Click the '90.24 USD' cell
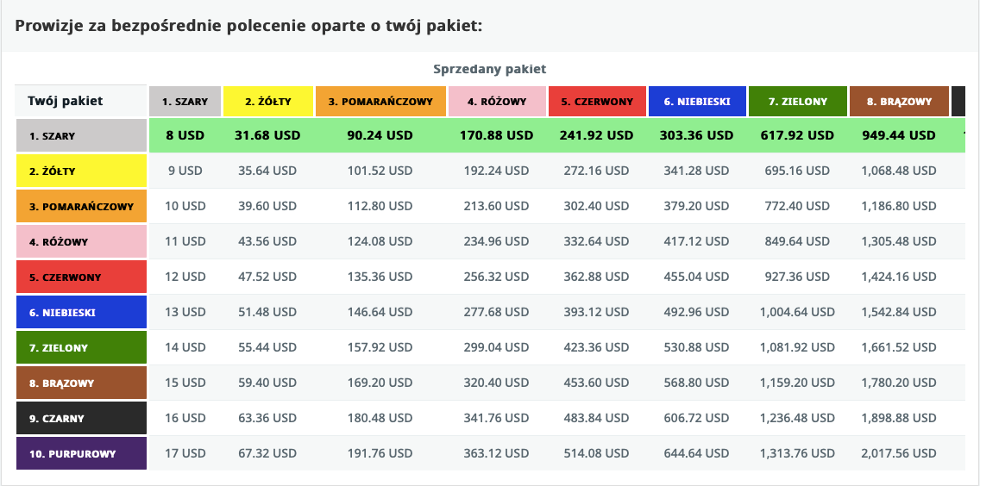Image resolution: width=981 pixels, height=487 pixels. pyautogui.click(x=380, y=135)
